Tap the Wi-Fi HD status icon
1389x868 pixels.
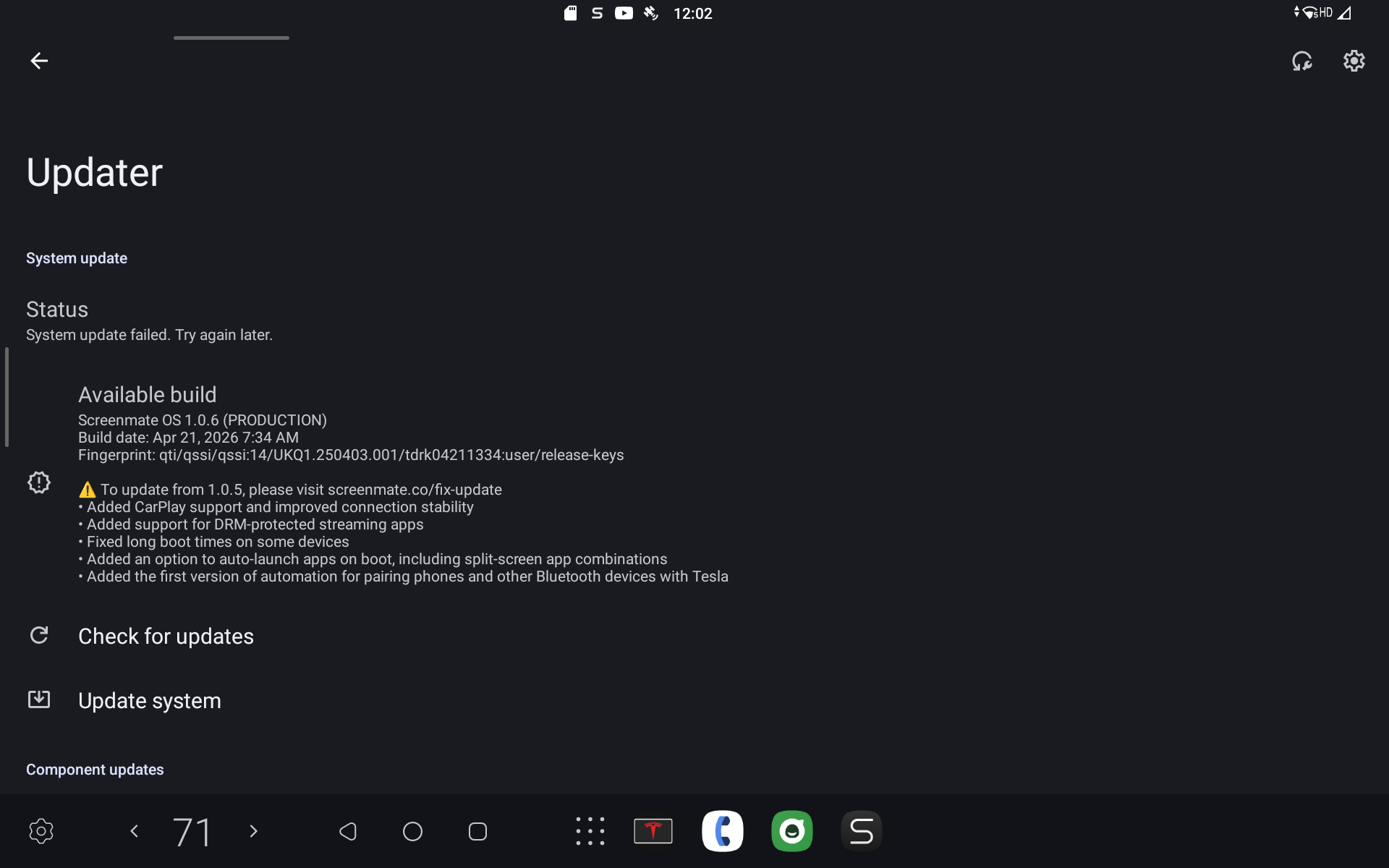pyautogui.click(x=1314, y=12)
